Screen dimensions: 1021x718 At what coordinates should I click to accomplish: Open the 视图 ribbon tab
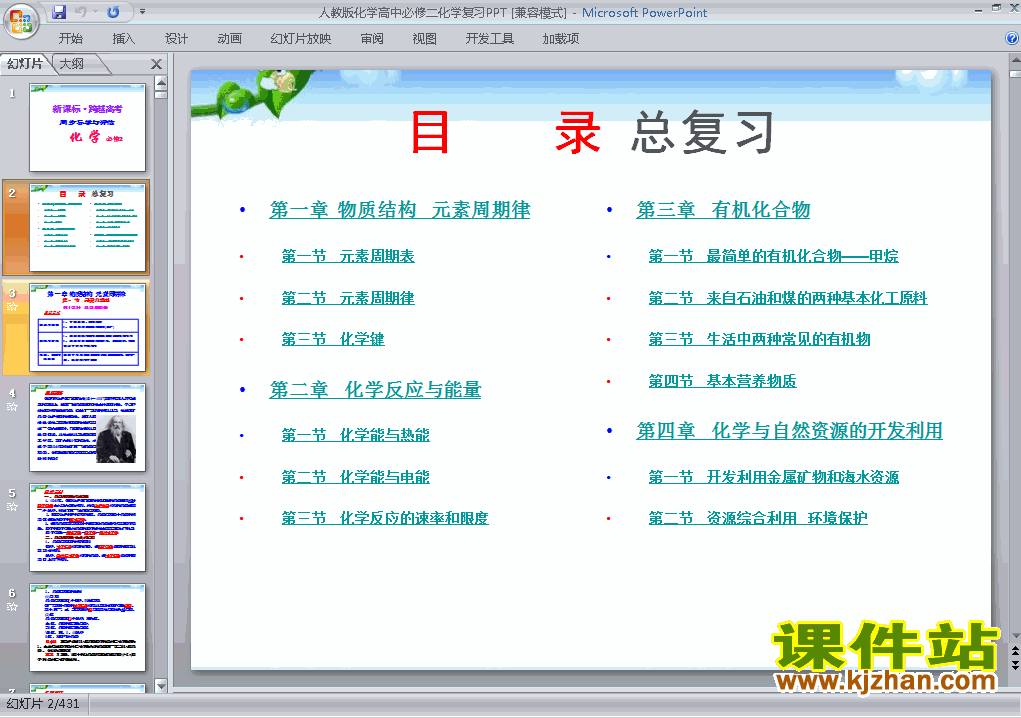[425, 38]
